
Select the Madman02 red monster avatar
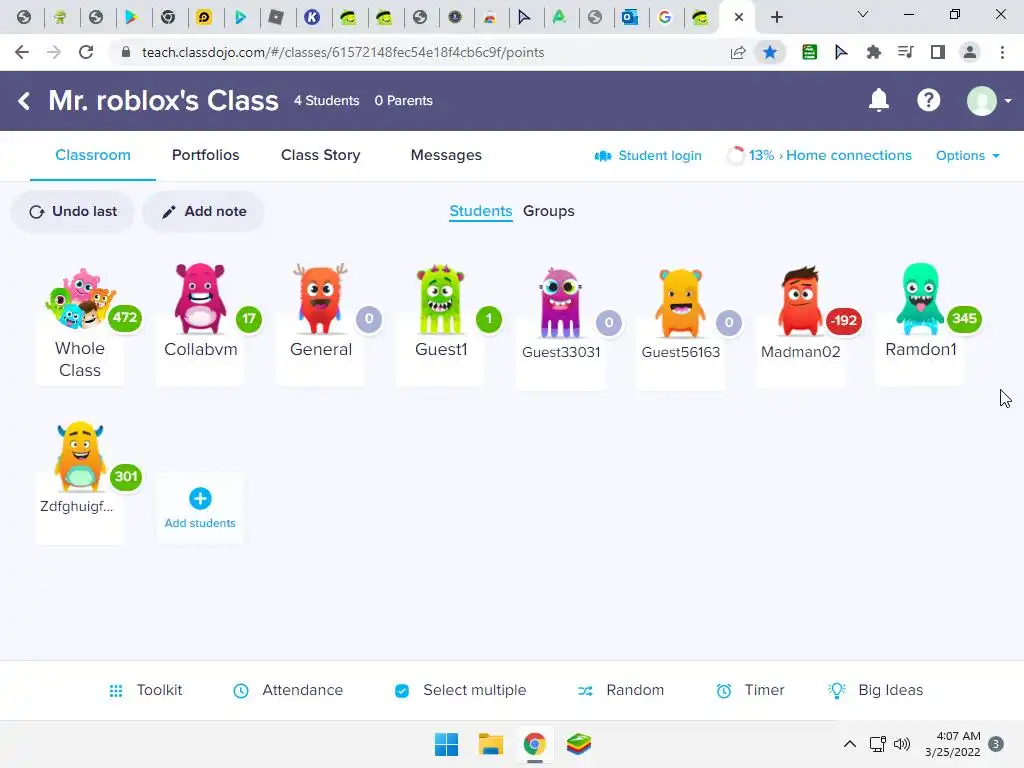(800, 302)
